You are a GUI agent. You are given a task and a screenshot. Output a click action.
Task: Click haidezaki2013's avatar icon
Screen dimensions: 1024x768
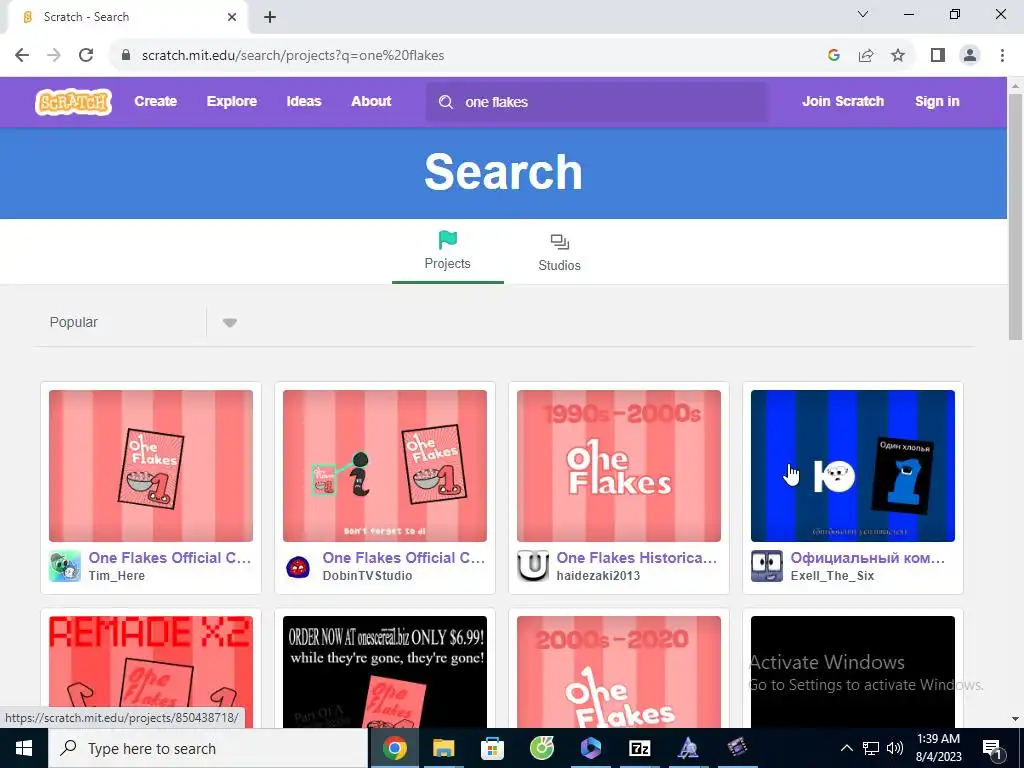[x=532, y=566]
